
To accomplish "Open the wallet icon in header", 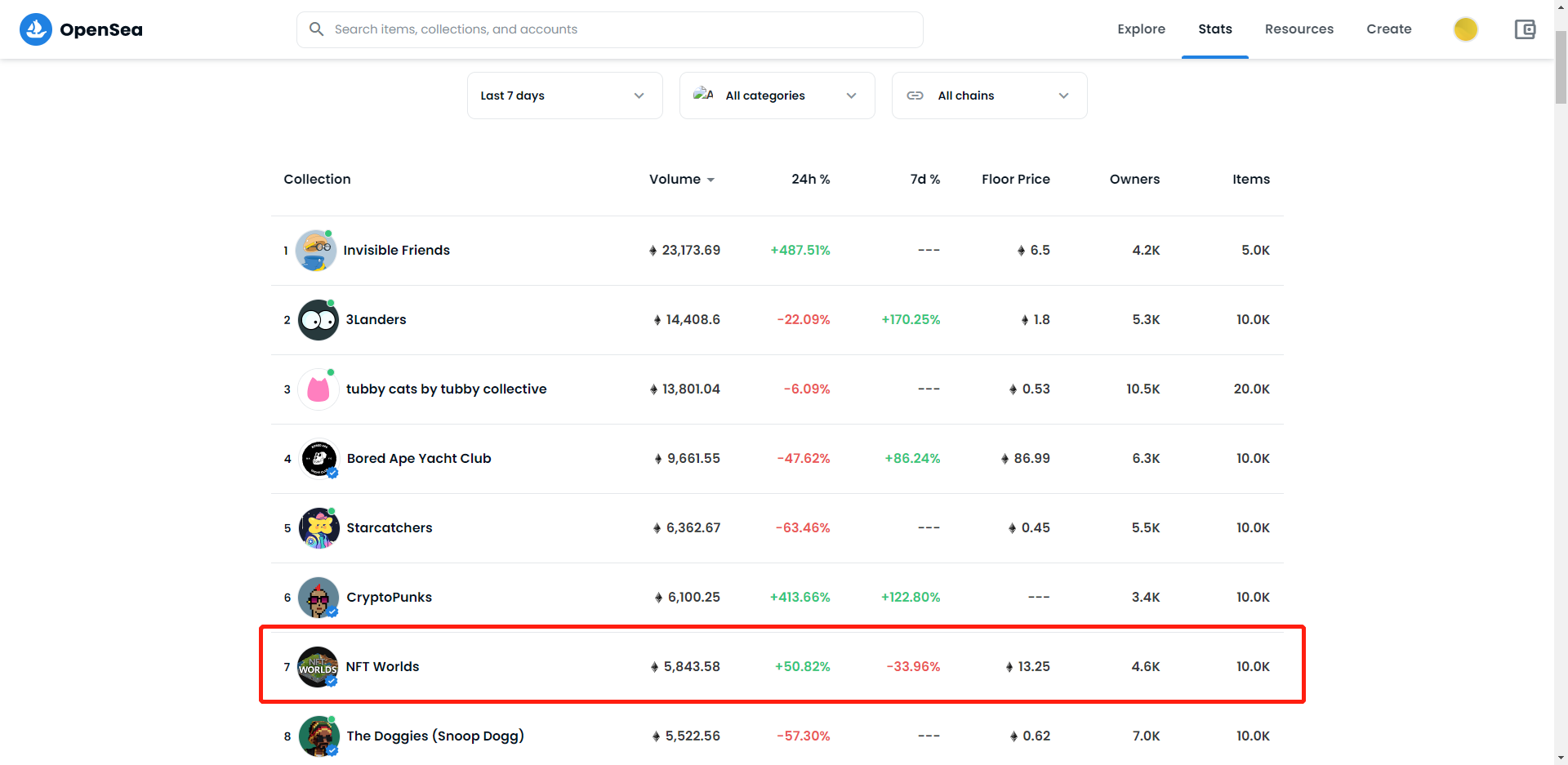I will (1525, 29).
